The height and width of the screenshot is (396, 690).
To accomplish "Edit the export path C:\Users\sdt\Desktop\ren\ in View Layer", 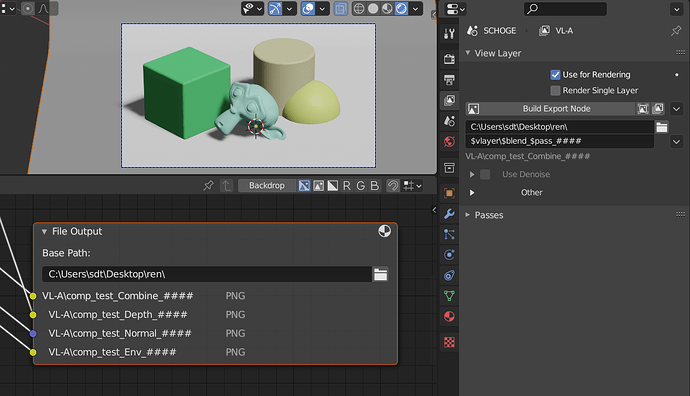I will click(559, 127).
